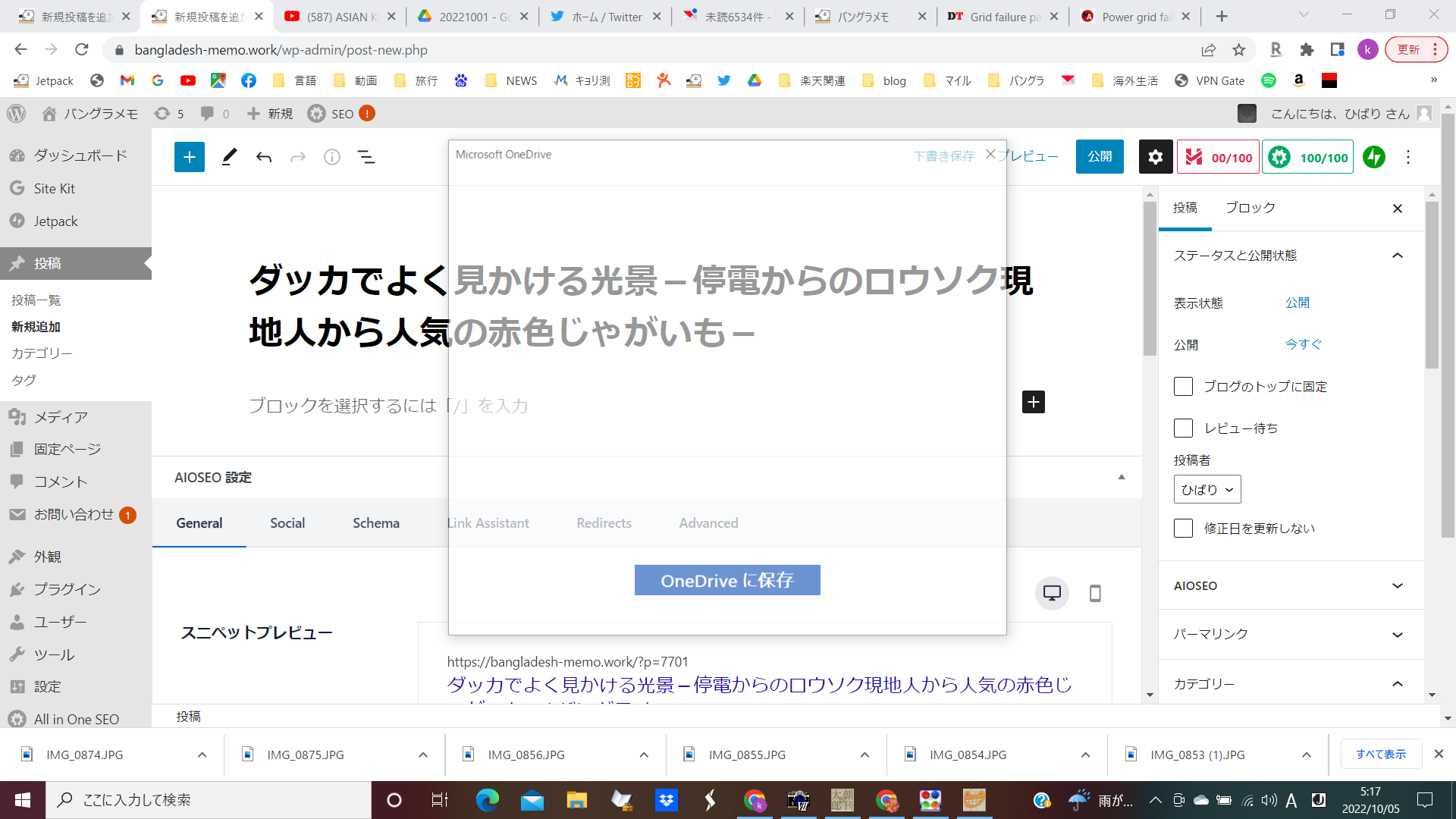
Task: Click the browser address bar URL
Action: (281, 50)
